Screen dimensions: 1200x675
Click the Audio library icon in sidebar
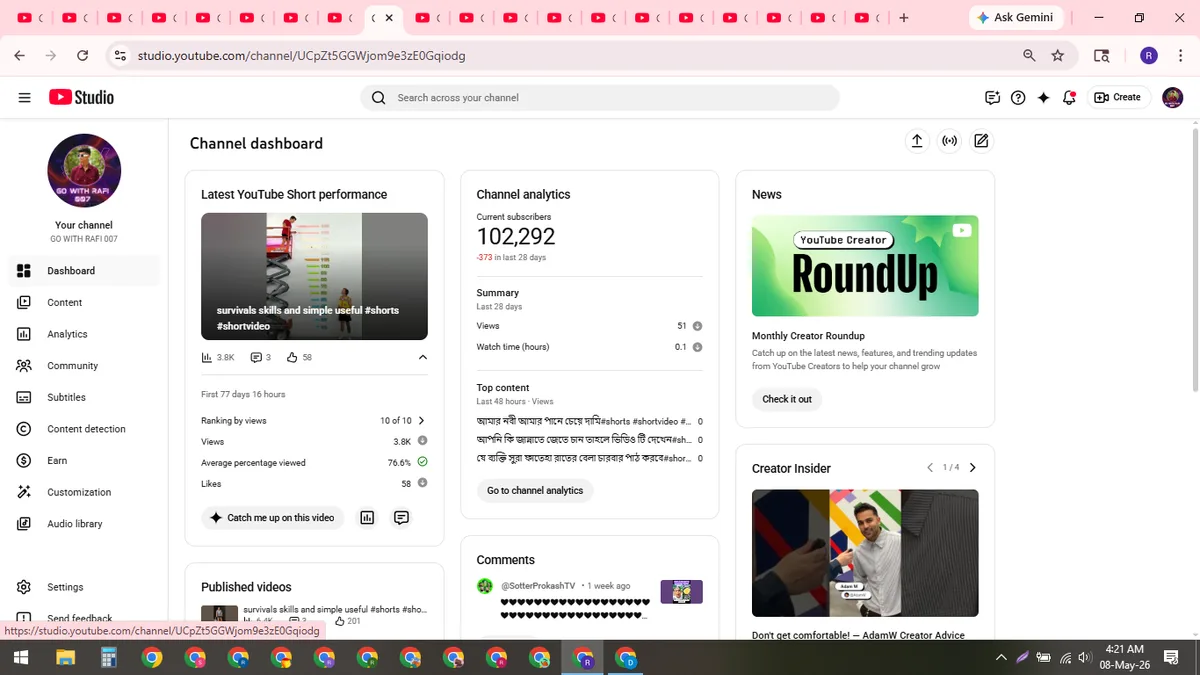point(24,524)
